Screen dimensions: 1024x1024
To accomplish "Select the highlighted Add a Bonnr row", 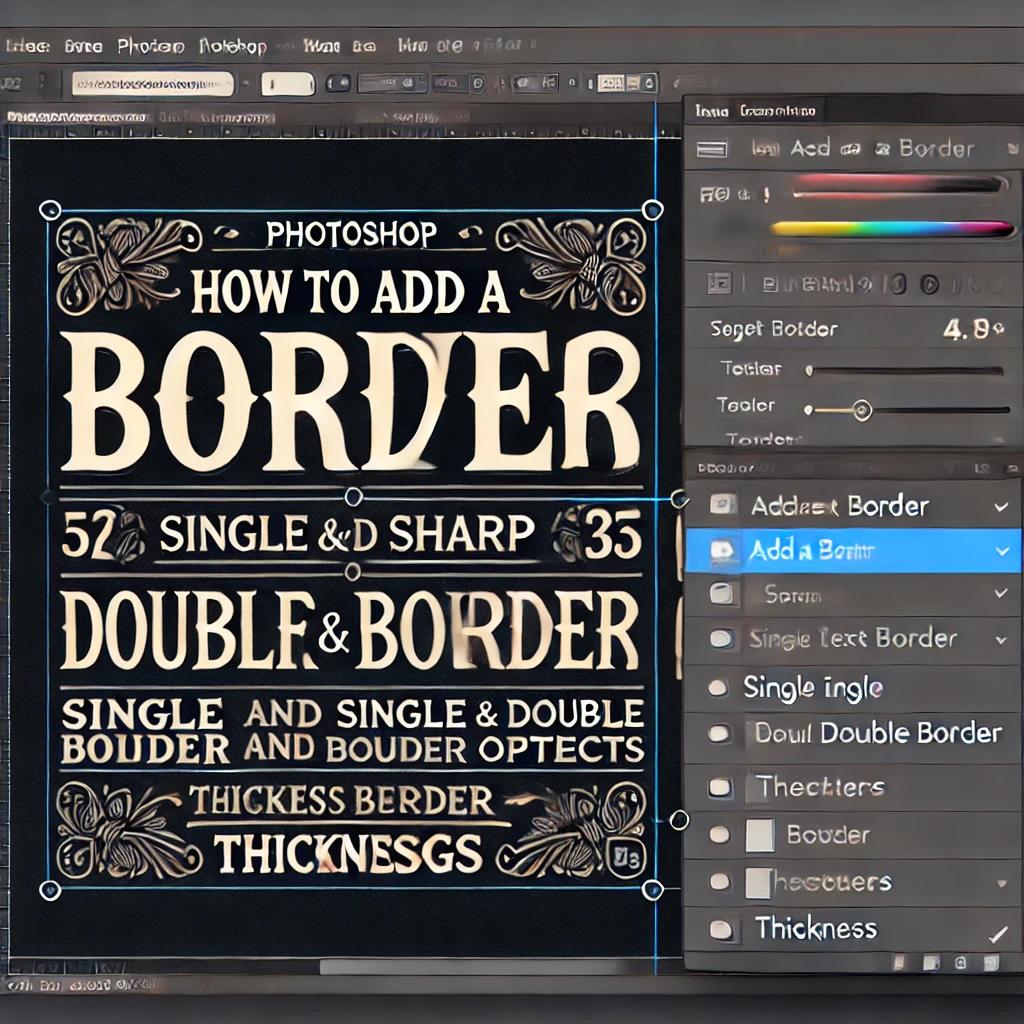I will (x=854, y=551).
